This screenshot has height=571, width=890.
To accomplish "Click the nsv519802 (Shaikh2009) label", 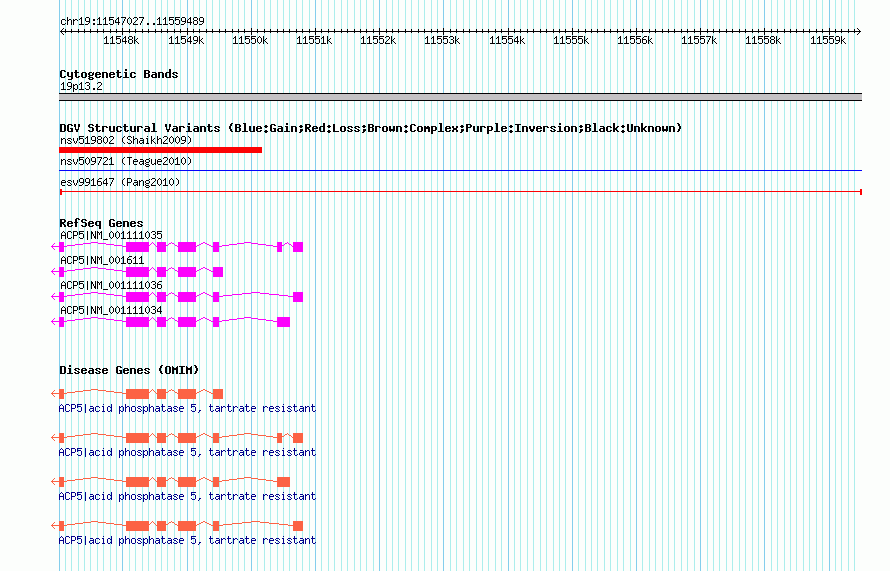I will click(126, 140).
